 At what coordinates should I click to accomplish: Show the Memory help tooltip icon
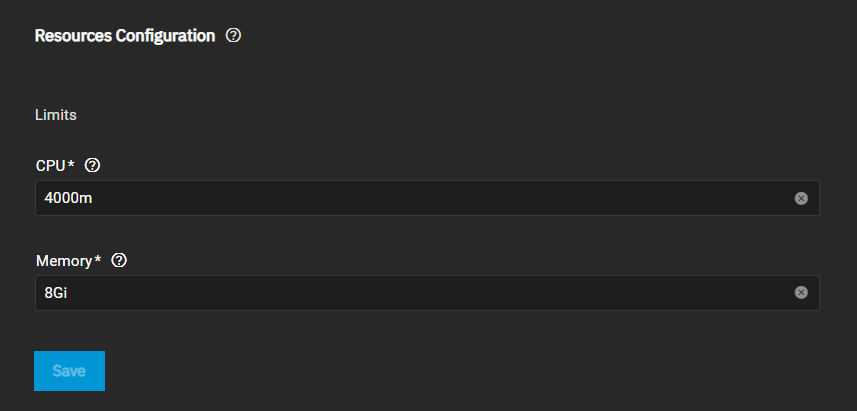pyautogui.click(x=119, y=260)
